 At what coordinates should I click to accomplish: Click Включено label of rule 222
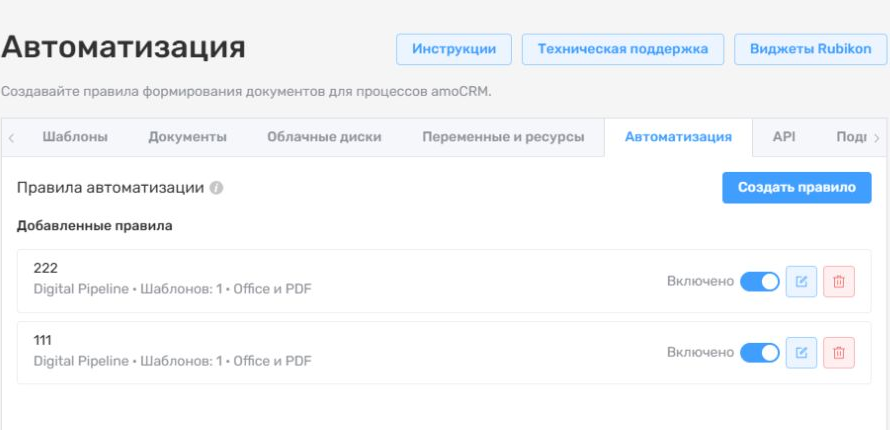pyautogui.click(x=700, y=281)
